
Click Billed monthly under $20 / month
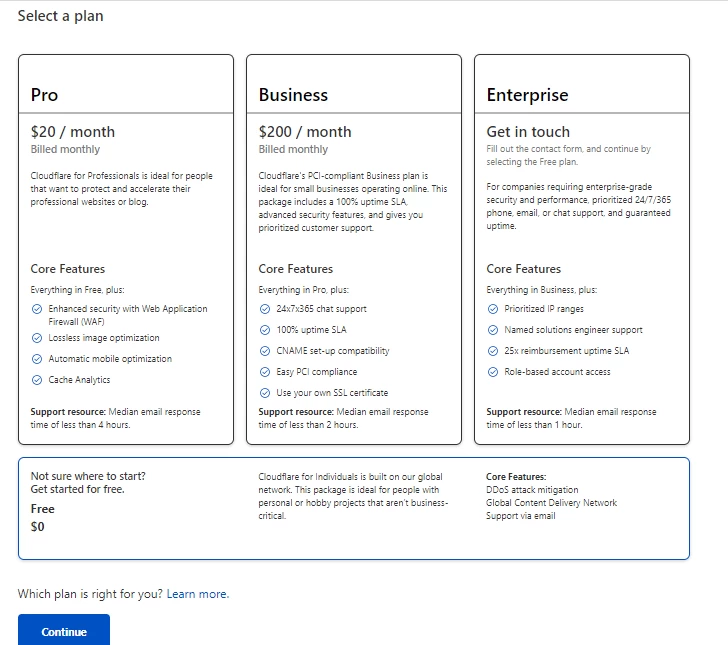[65, 150]
